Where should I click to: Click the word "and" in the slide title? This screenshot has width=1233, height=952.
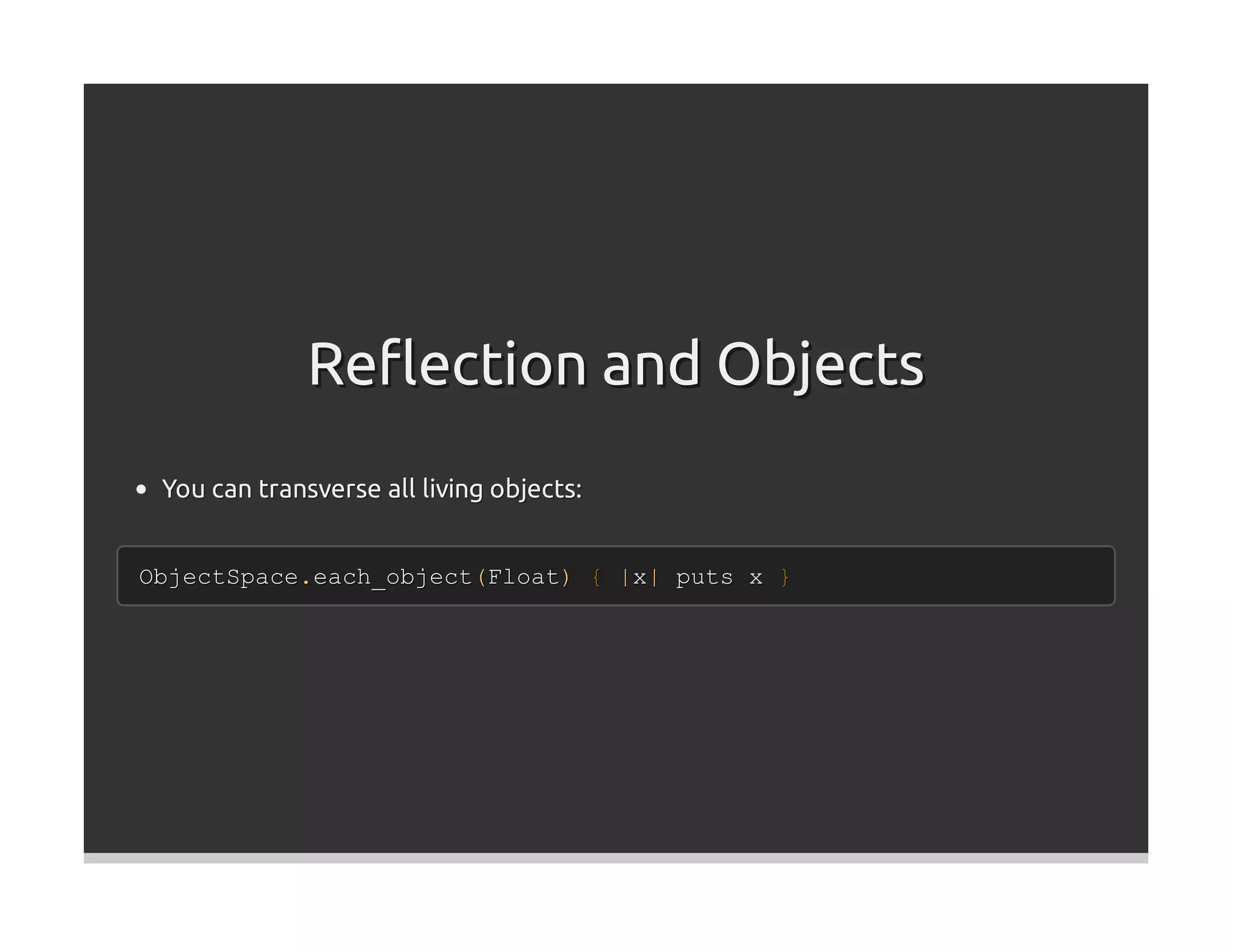(x=651, y=364)
